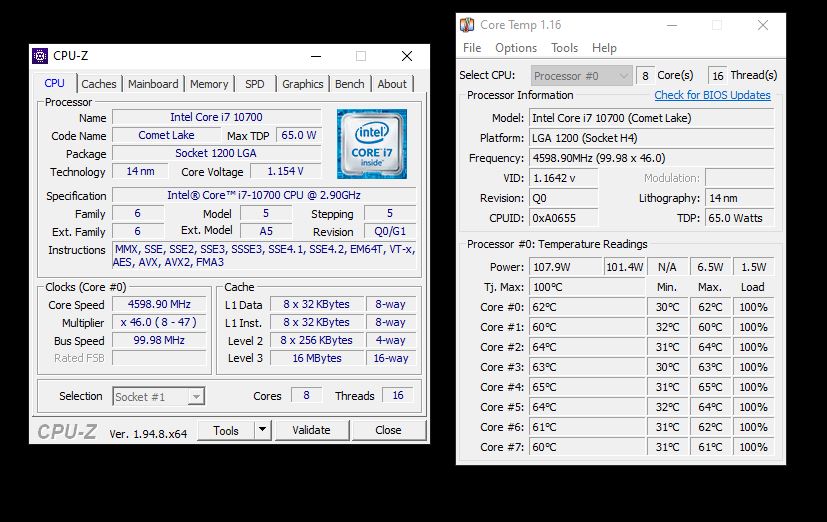Minimize the CPU-Z window
Viewport: 827px width, 522px height.
point(315,56)
